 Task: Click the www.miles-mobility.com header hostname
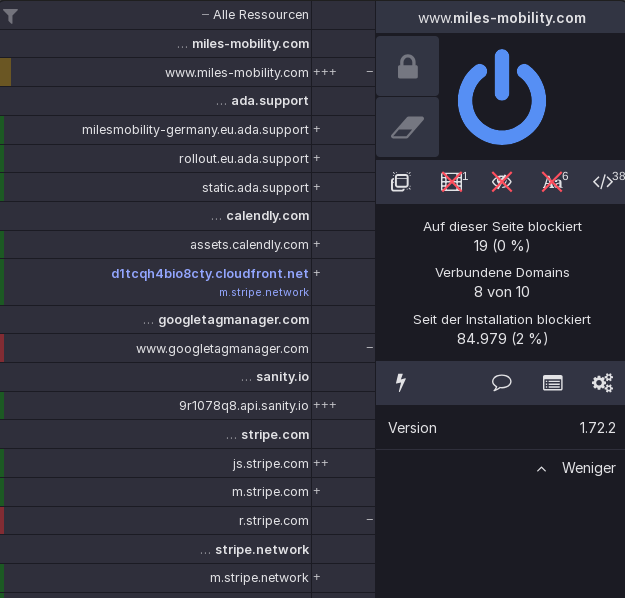502,18
